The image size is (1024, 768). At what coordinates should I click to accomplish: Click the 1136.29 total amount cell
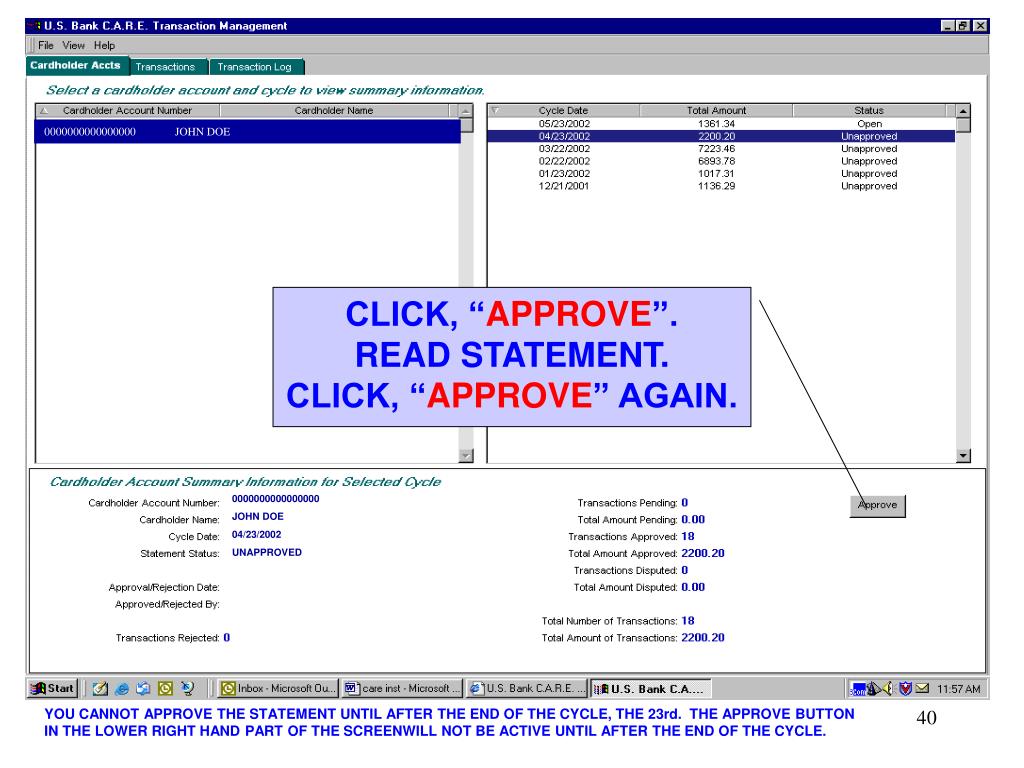(716, 185)
